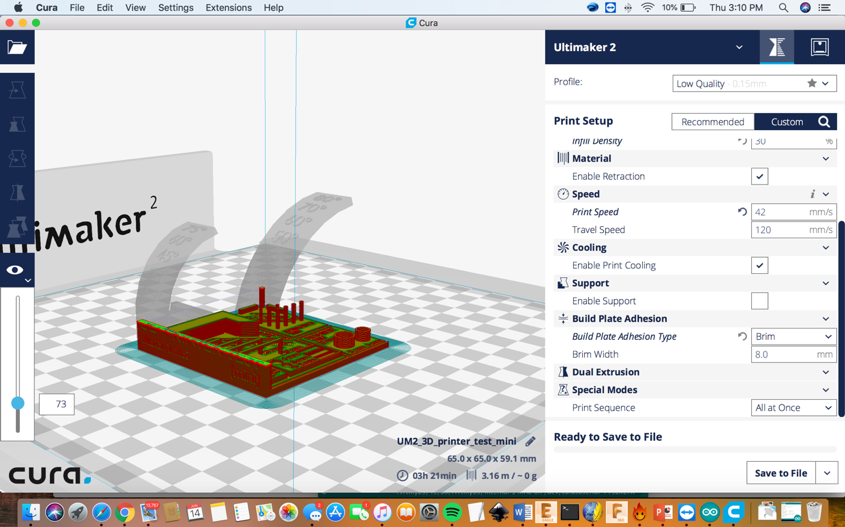Open the Help menu
The image size is (845, 527).
(273, 8)
